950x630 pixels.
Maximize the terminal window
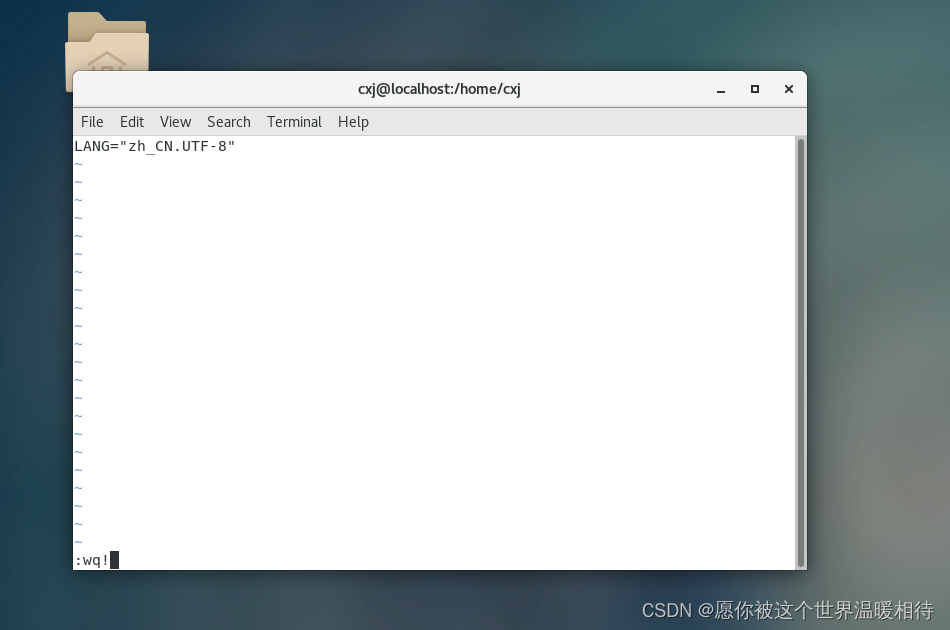pos(755,89)
